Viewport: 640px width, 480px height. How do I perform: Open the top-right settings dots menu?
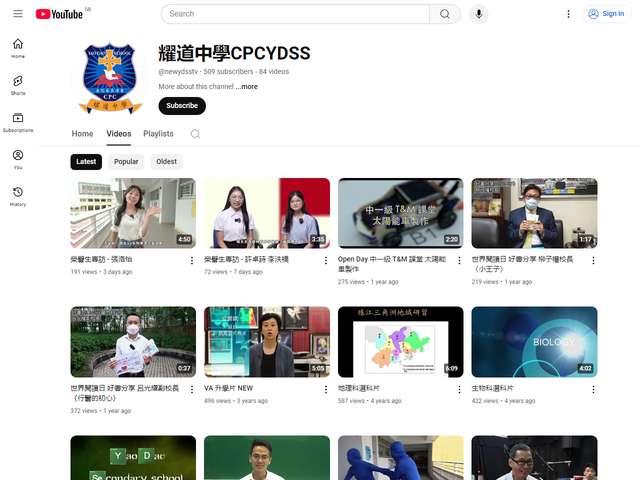click(x=569, y=14)
